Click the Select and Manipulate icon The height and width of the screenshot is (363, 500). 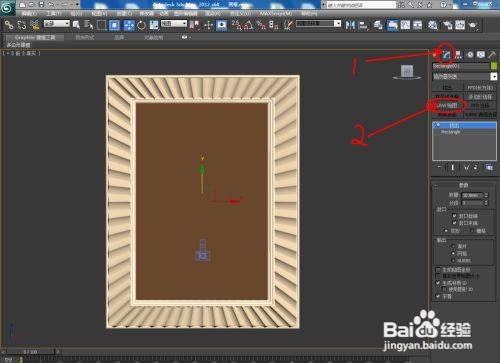(209, 25)
